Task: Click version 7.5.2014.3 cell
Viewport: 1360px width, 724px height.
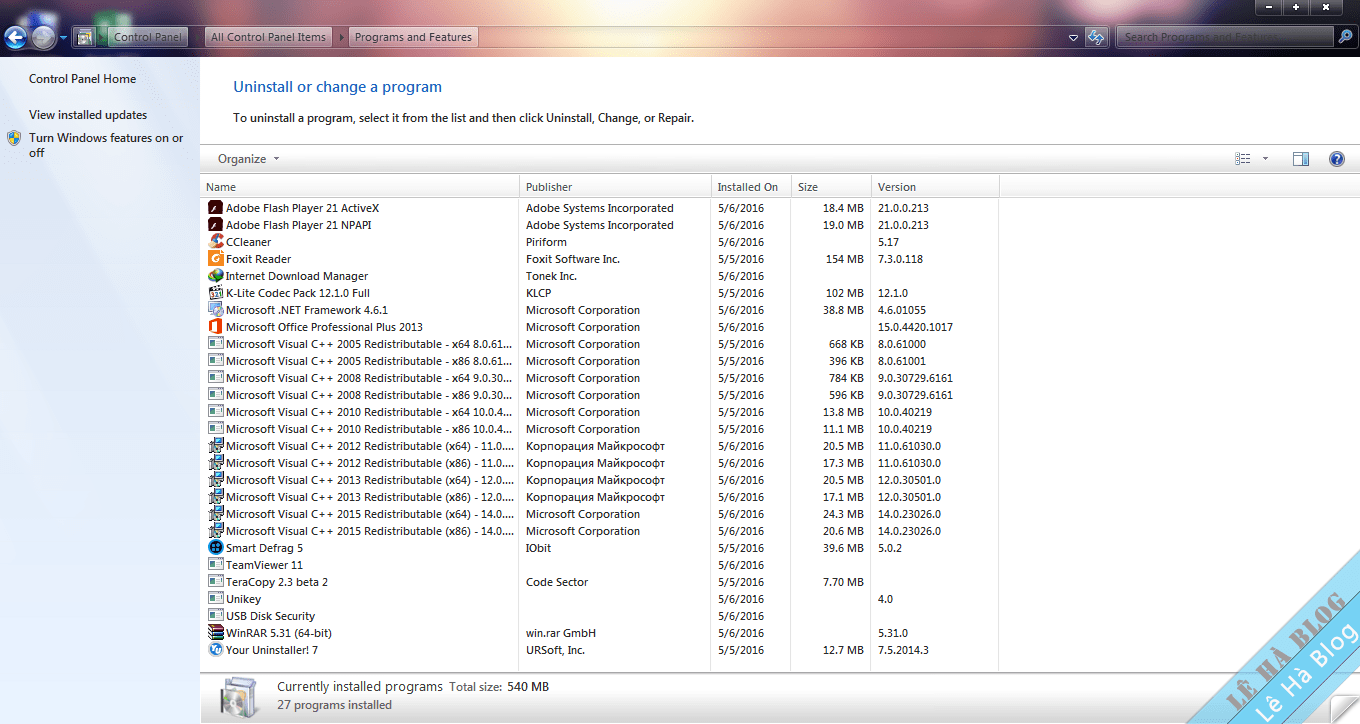Action: coord(903,650)
